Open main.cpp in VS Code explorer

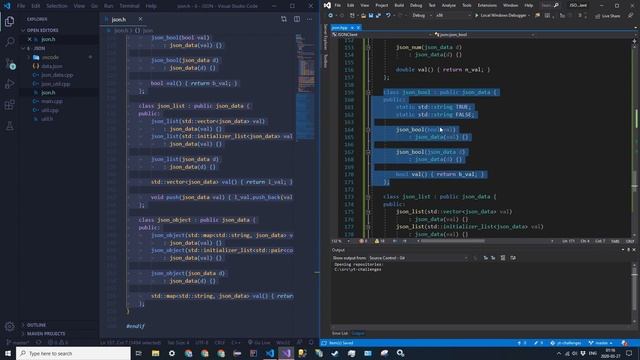pyautogui.click(x=52, y=101)
